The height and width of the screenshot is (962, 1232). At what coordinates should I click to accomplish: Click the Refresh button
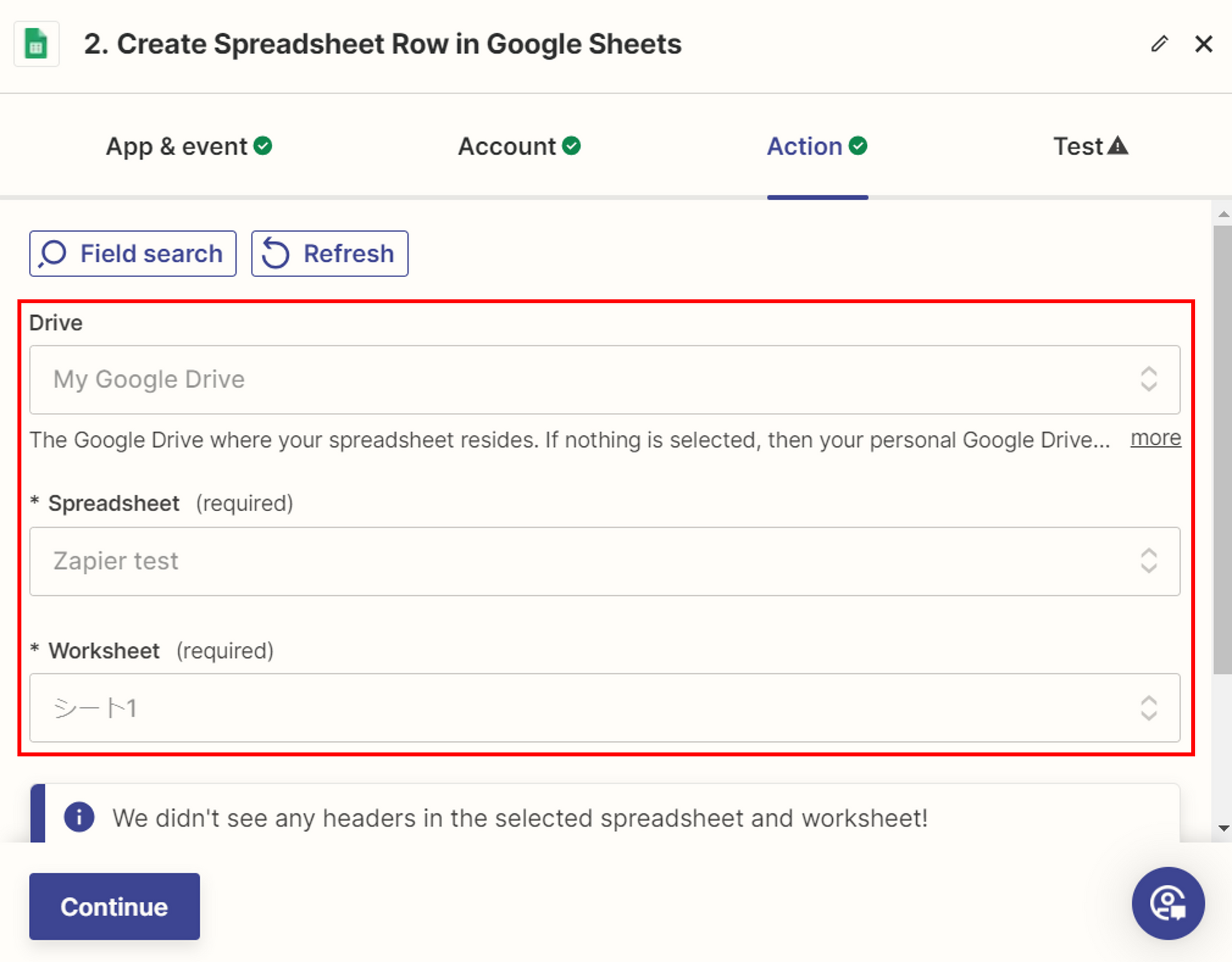pos(329,254)
